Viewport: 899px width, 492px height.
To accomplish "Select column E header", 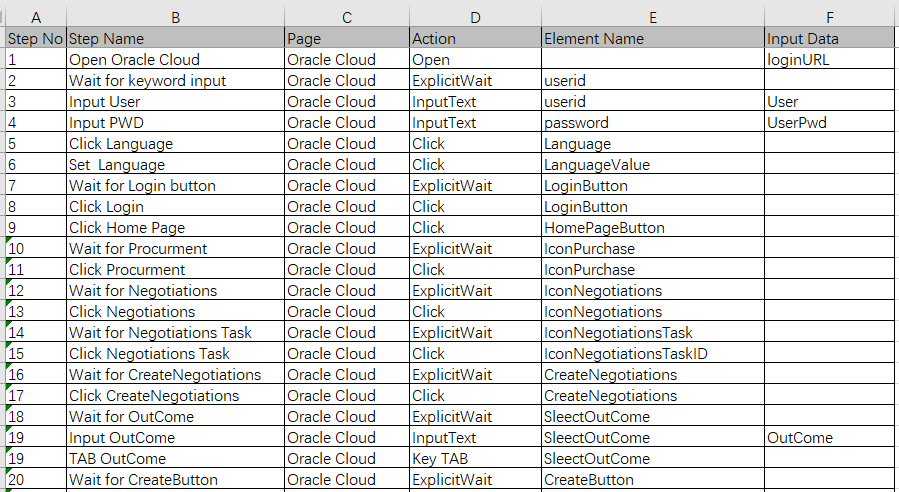I will pyautogui.click(x=652, y=17).
